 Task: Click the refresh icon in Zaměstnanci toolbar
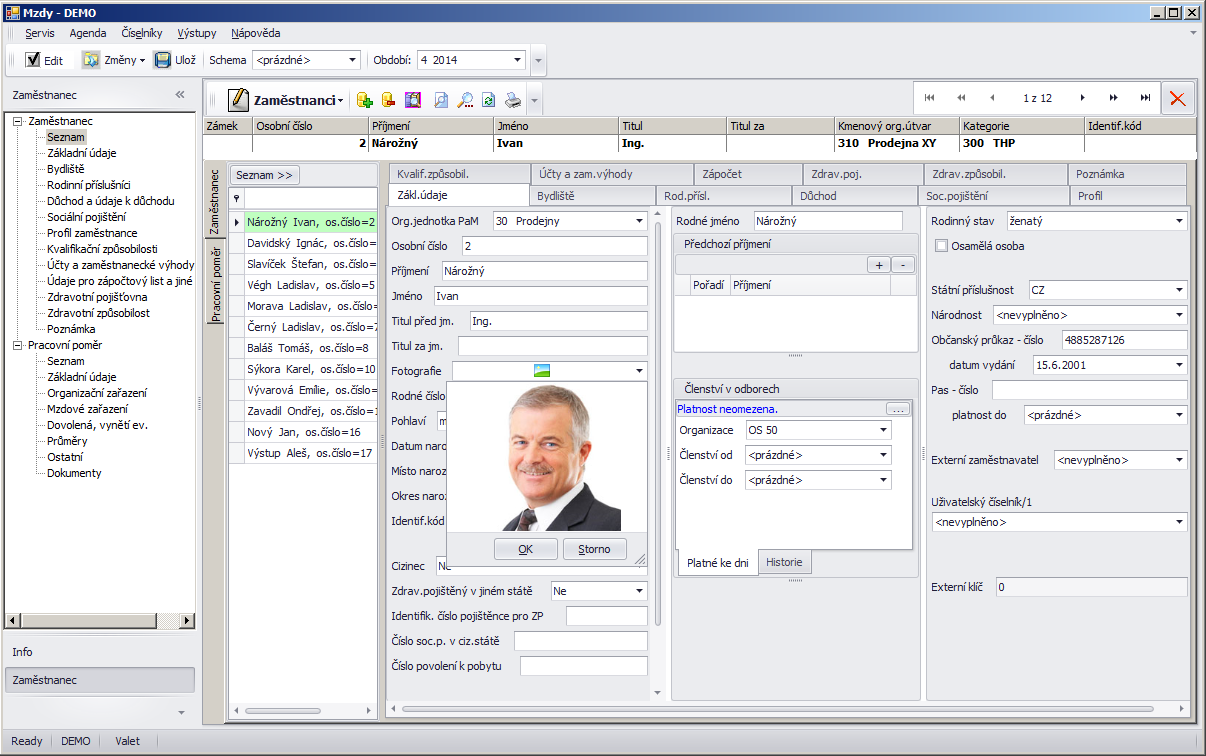(489, 100)
